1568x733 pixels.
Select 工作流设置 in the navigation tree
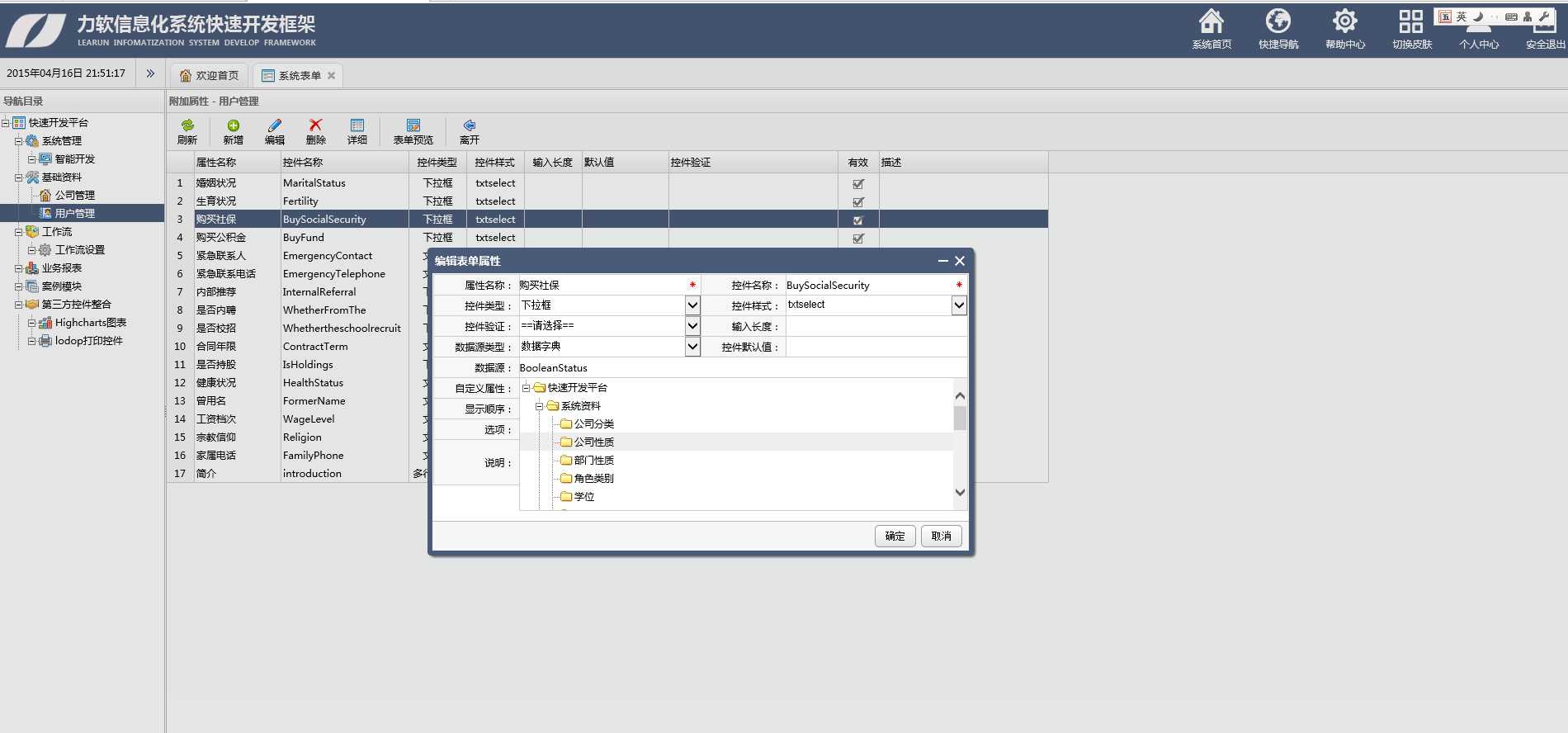79,249
